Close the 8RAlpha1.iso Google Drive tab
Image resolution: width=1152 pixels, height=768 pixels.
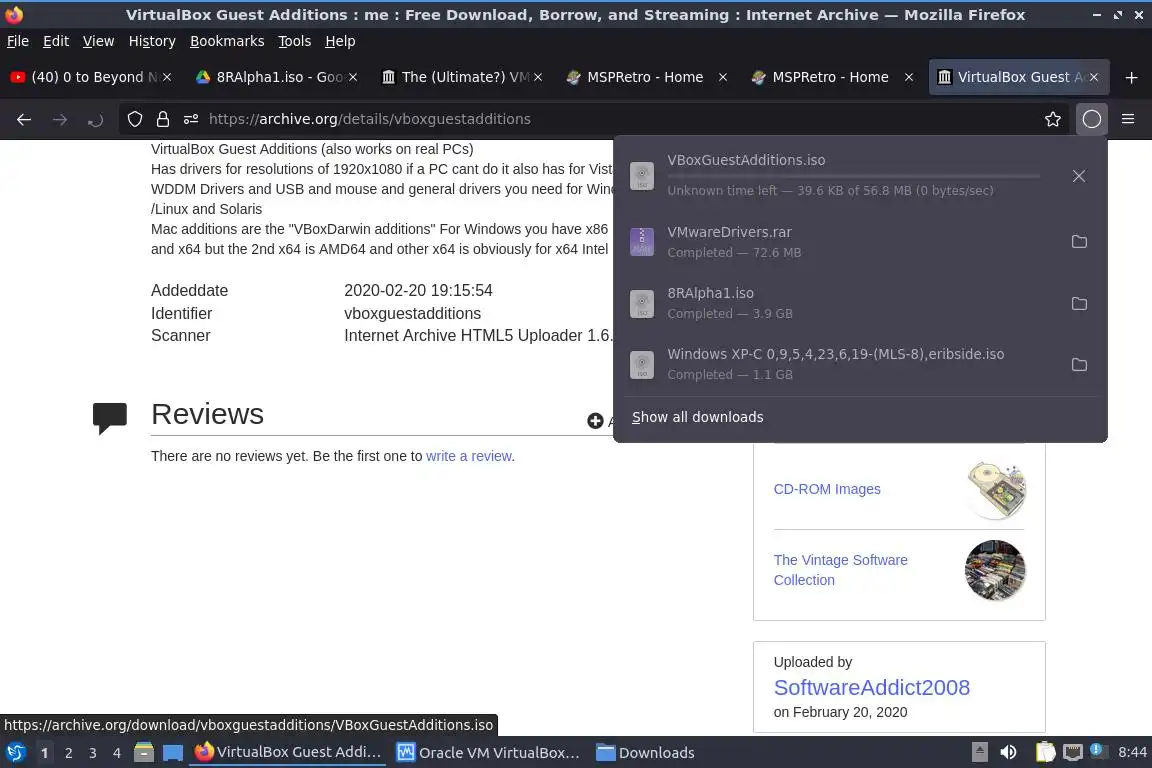click(353, 77)
